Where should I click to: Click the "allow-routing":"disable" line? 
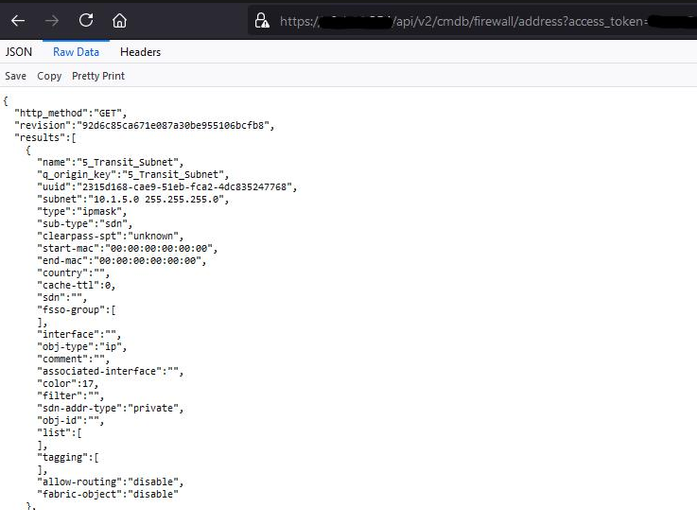[x=110, y=482]
